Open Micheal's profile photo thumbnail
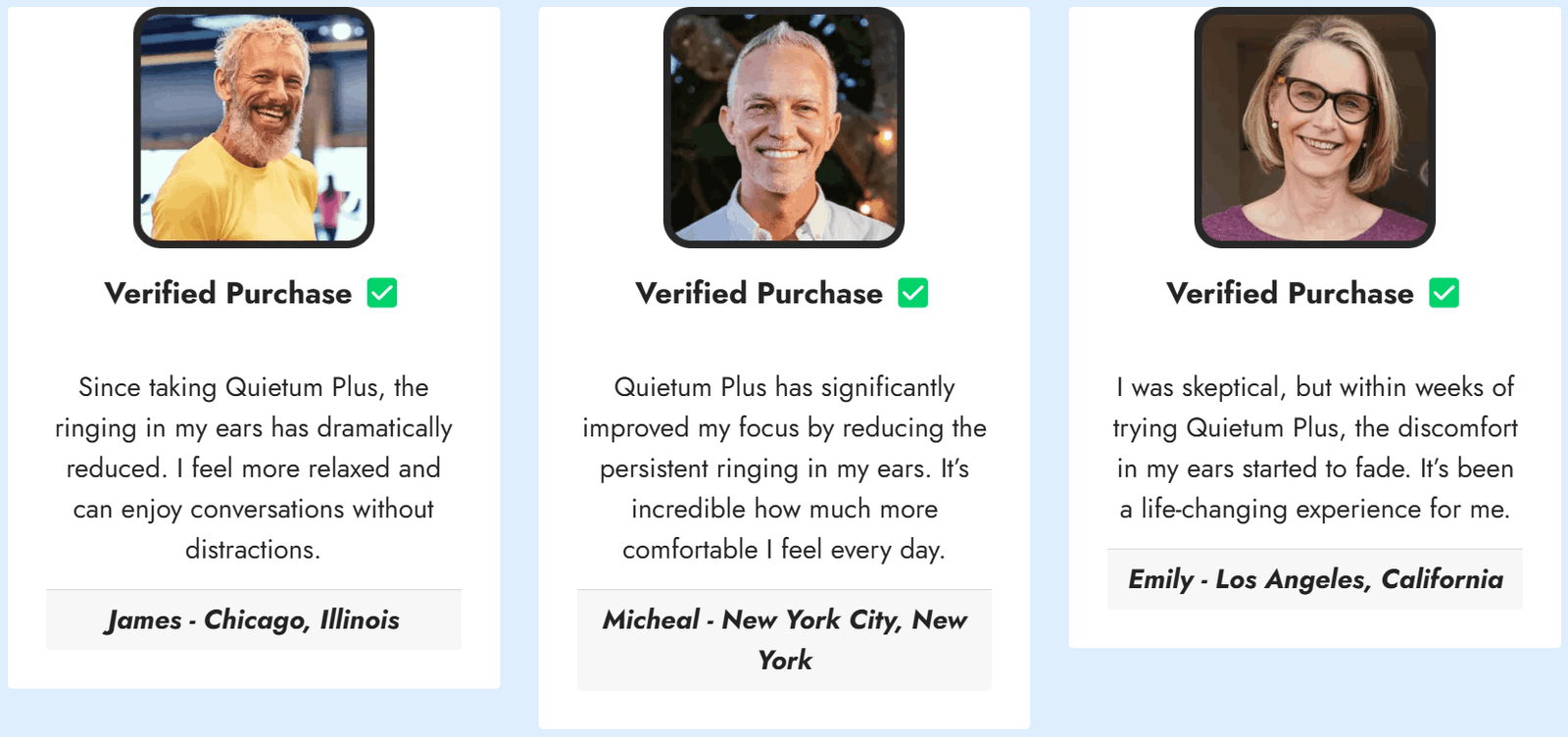Image resolution: width=1568 pixels, height=737 pixels. (x=784, y=127)
